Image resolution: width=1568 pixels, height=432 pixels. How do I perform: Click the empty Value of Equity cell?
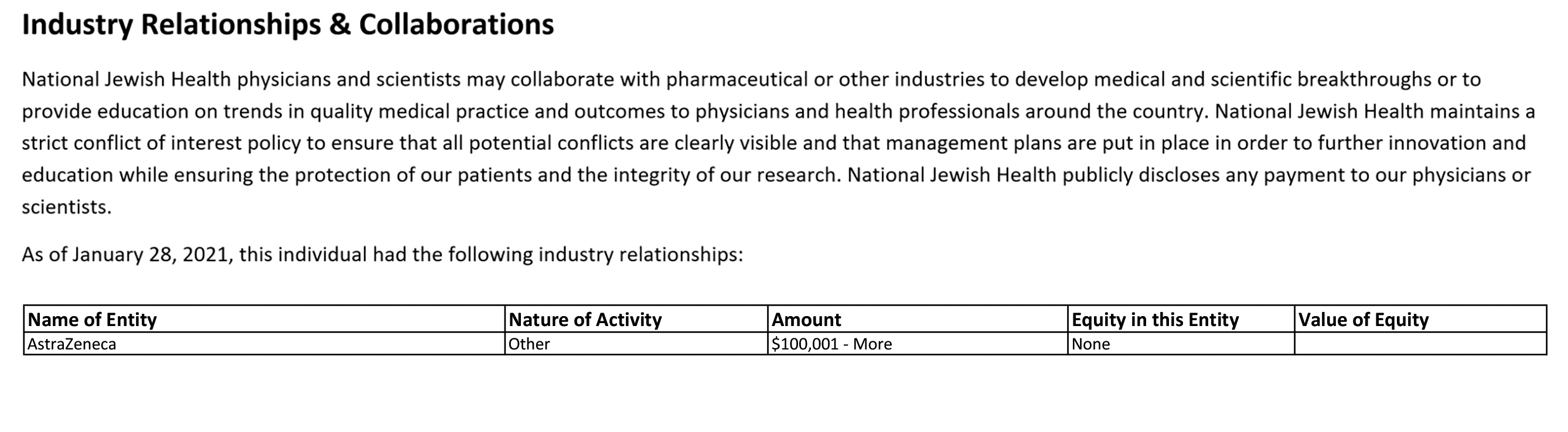point(1421,344)
